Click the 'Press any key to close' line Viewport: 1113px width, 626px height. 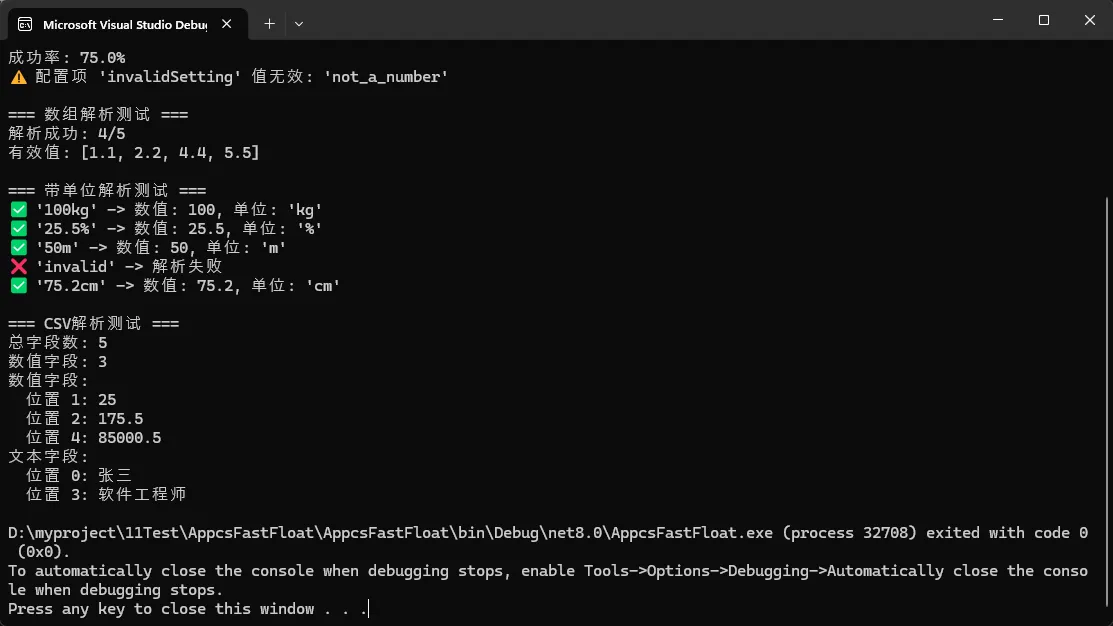188,609
